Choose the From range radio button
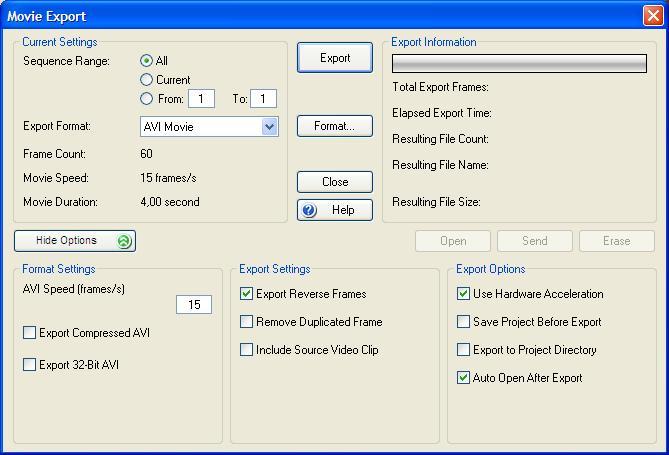 [x=146, y=99]
